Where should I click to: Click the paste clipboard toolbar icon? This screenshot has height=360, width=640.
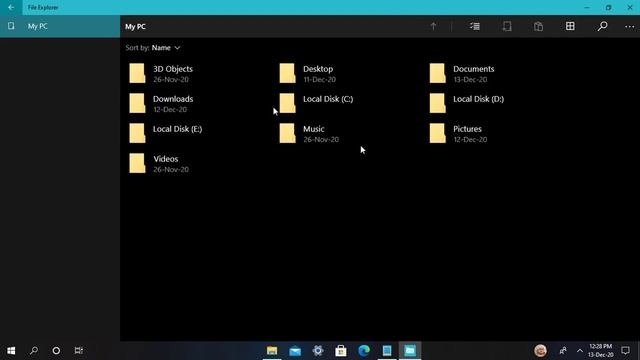tap(538, 27)
